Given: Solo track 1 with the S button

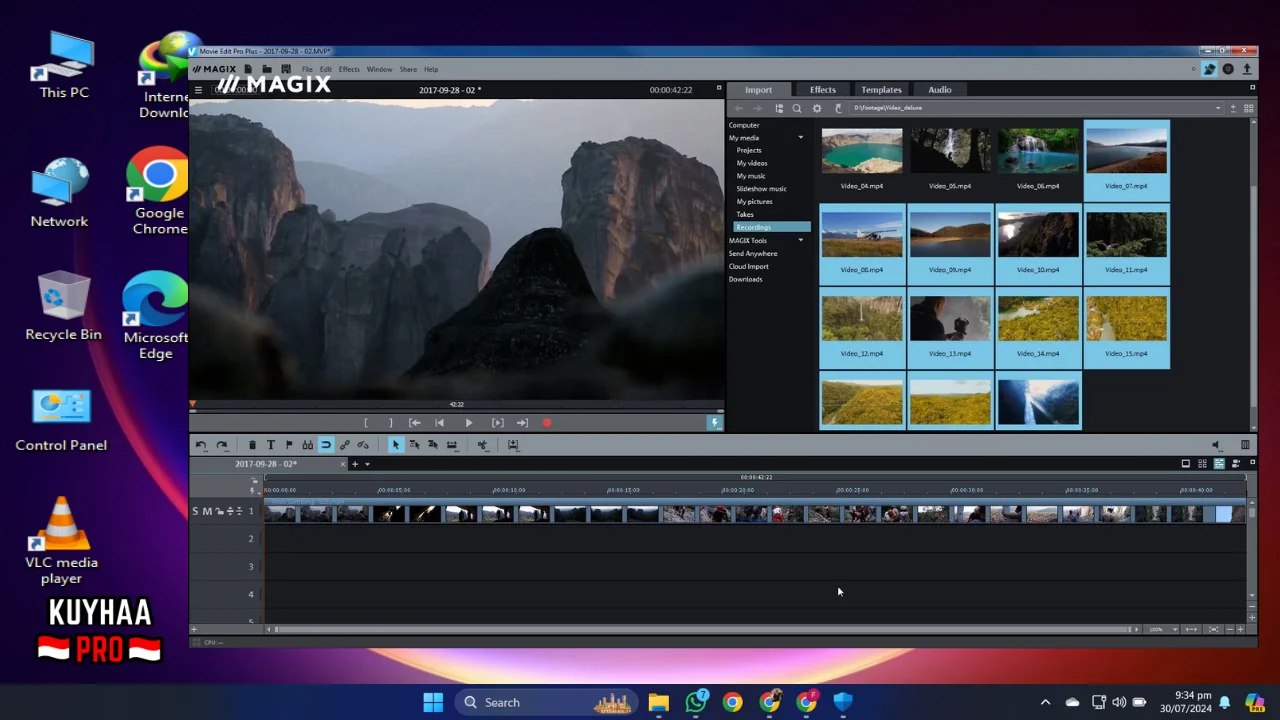Looking at the screenshot, I should [x=196, y=511].
